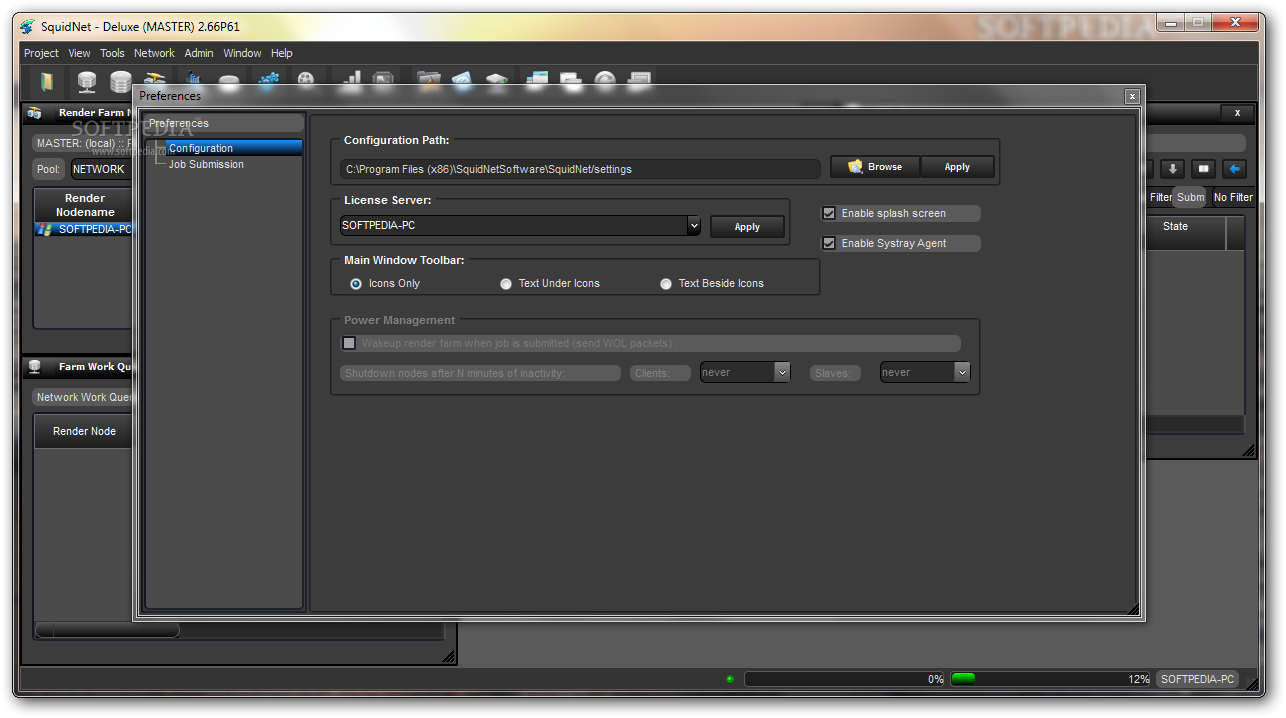1286x718 pixels.
Task: Click the blue gears toolbar icon
Action: [x=269, y=79]
